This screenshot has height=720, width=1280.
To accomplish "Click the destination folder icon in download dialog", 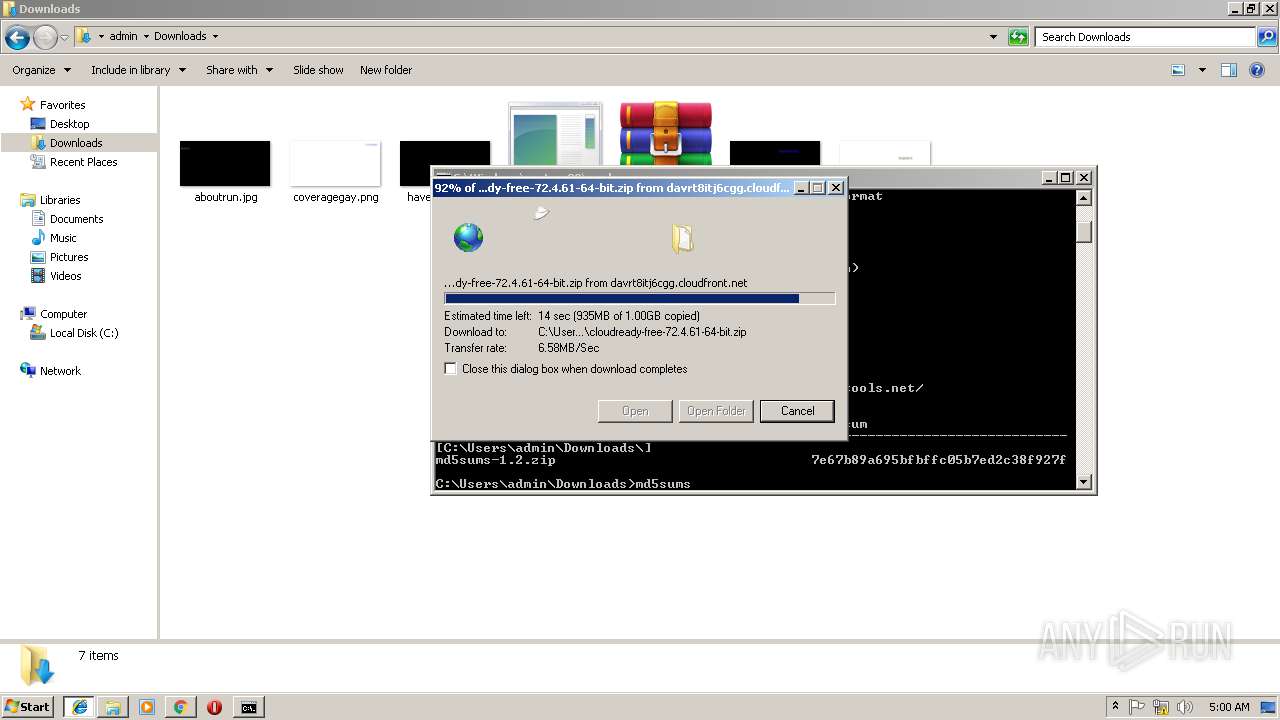I will 682,237.
